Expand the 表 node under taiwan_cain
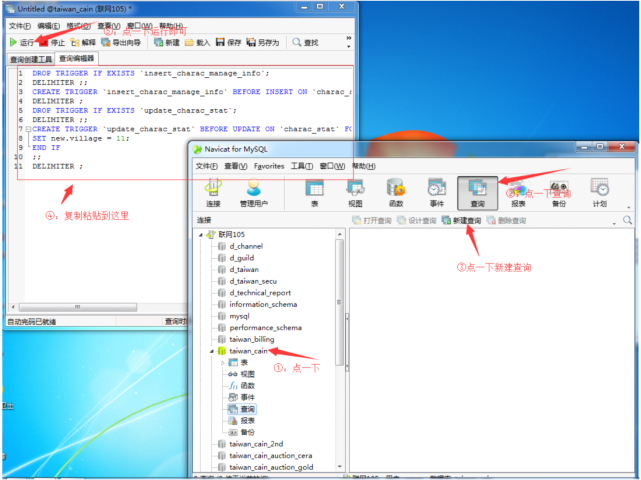Screen dimensions: 641x480 [222, 362]
